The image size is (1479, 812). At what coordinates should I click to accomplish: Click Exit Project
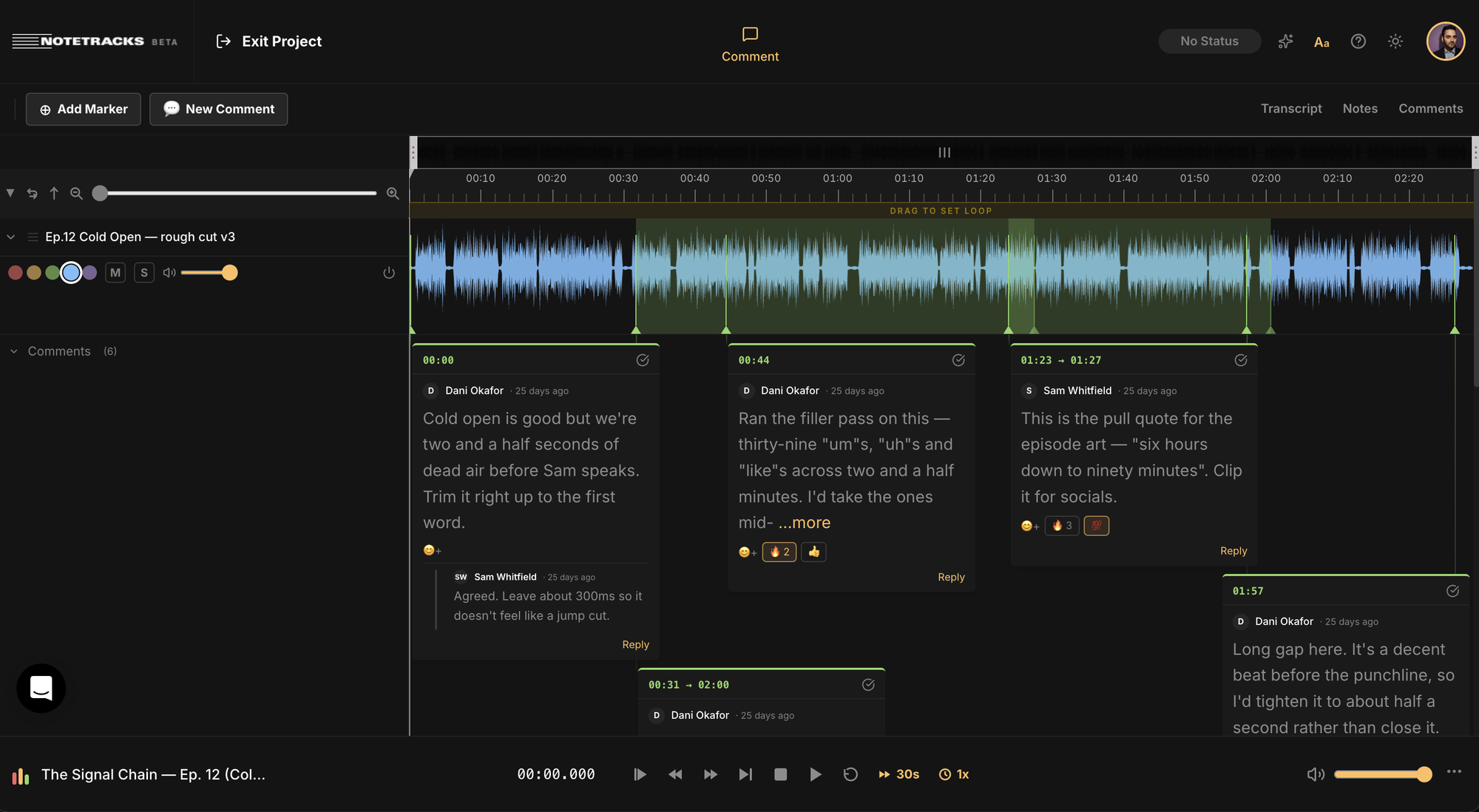click(x=268, y=41)
